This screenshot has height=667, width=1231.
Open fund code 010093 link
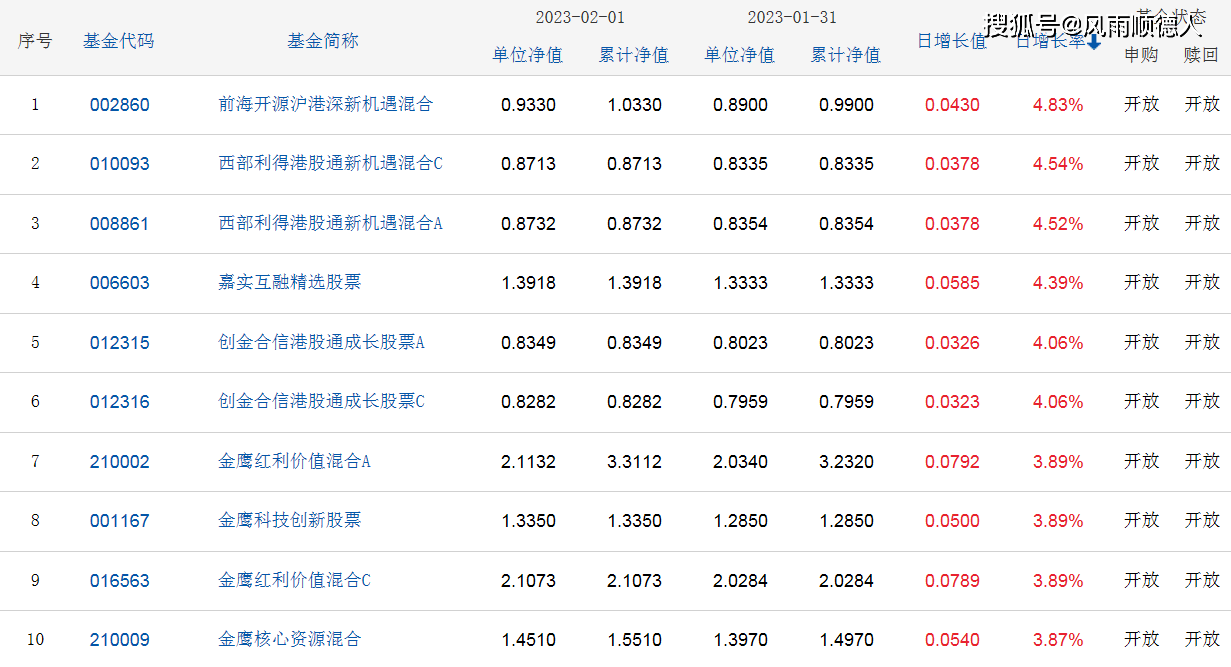[119, 164]
